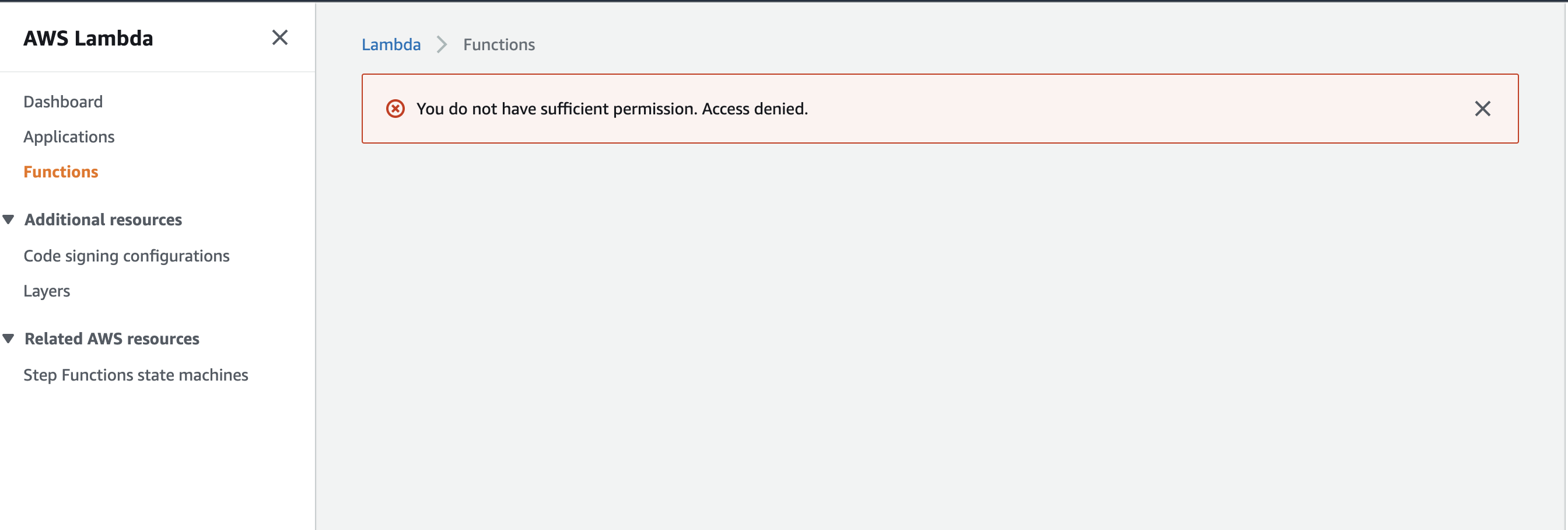
Task: Open Step Functions state machines
Action: click(136, 375)
